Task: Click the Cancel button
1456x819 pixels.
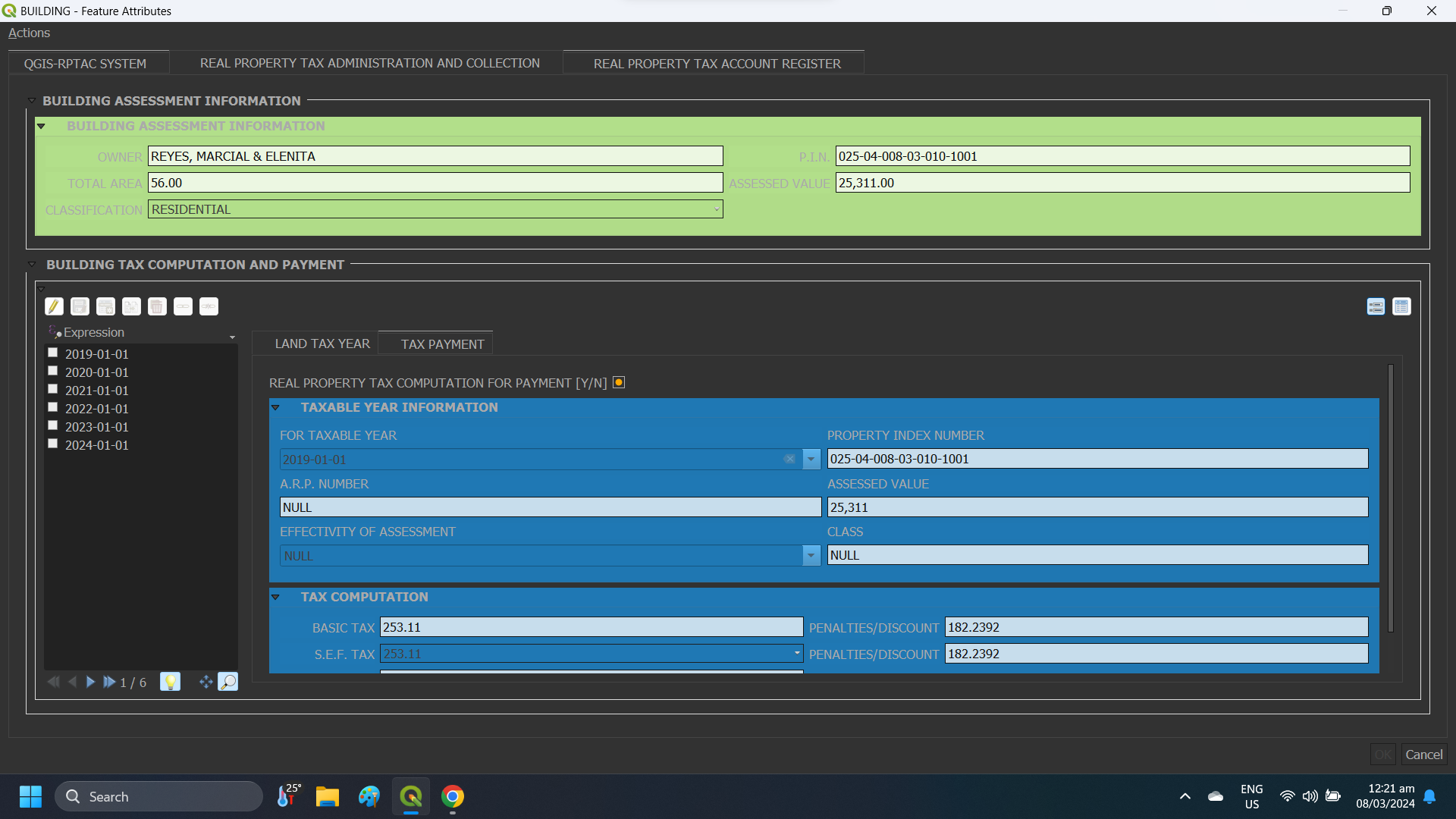Action: 1423,754
